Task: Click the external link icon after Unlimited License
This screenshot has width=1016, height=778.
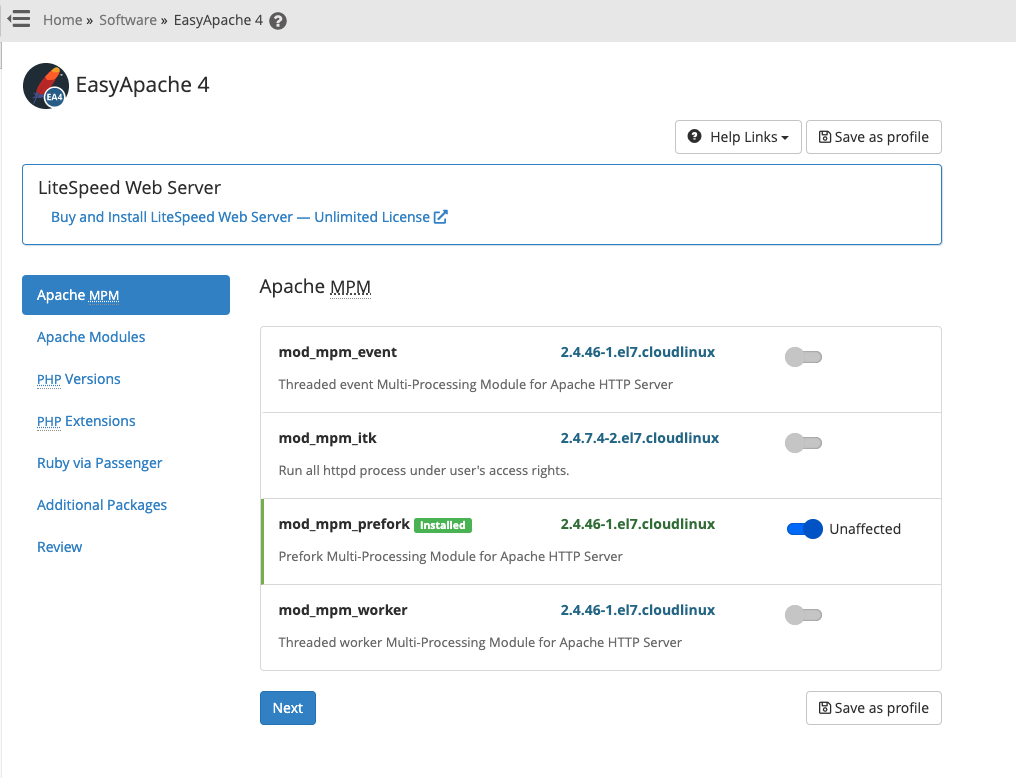Action: [441, 217]
